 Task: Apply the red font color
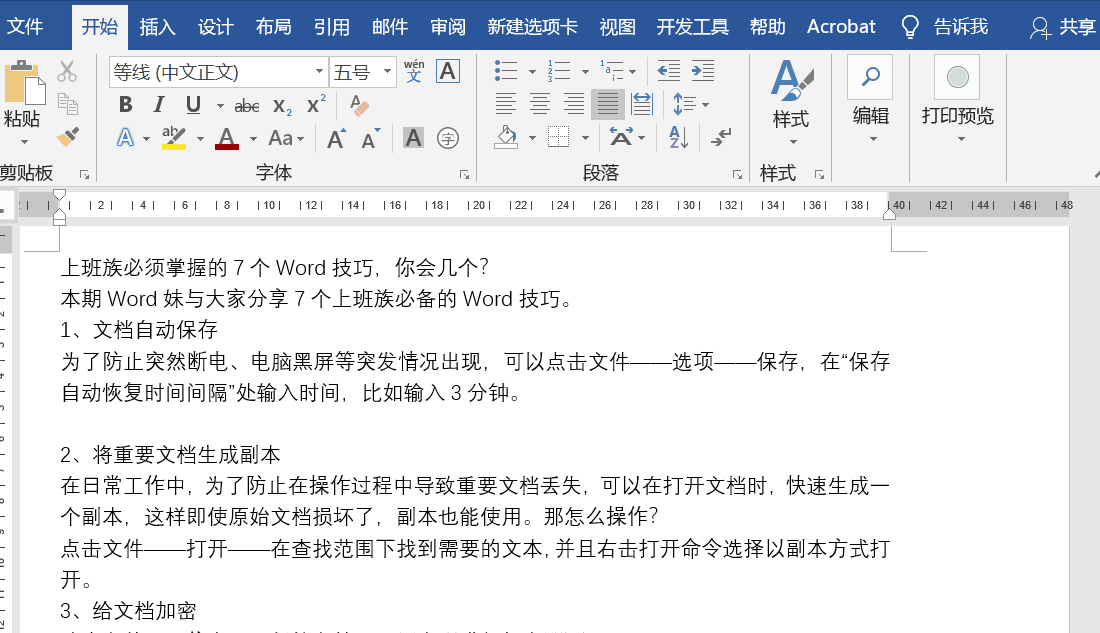click(x=227, y=138)
